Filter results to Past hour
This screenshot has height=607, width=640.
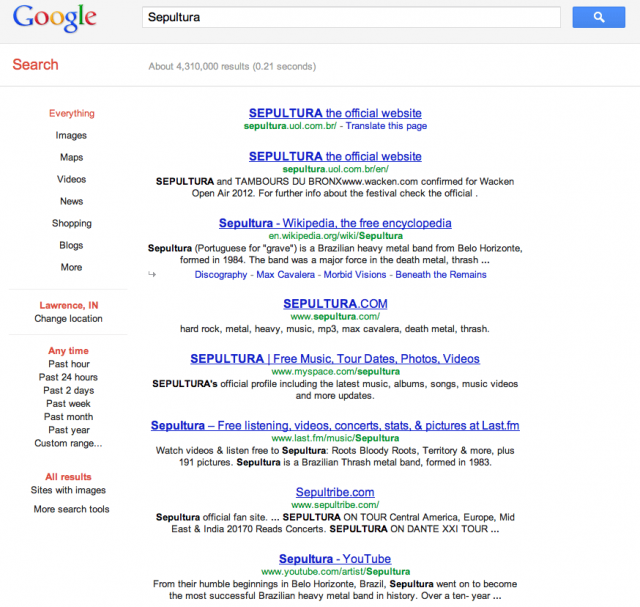pyautogui.click(x=69, y=364)
